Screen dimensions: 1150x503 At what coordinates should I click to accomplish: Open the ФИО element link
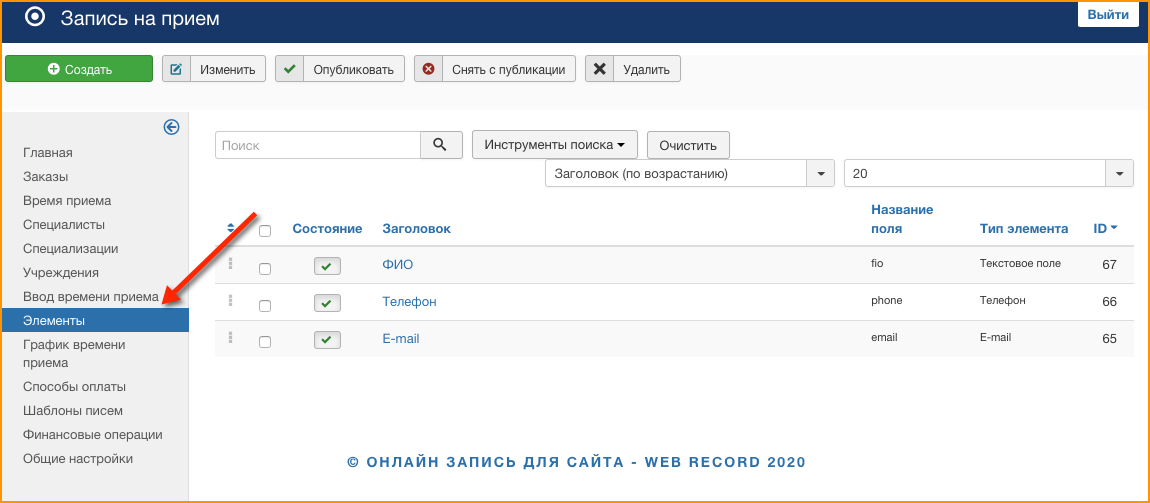398,265
